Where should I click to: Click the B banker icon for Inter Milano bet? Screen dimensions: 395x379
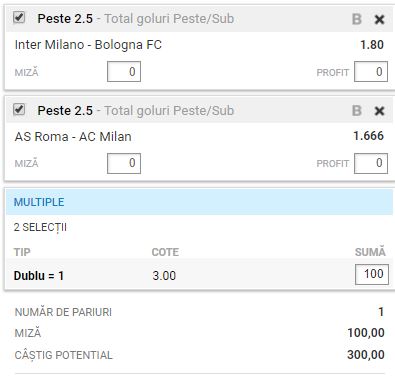[x=357, y=19]
